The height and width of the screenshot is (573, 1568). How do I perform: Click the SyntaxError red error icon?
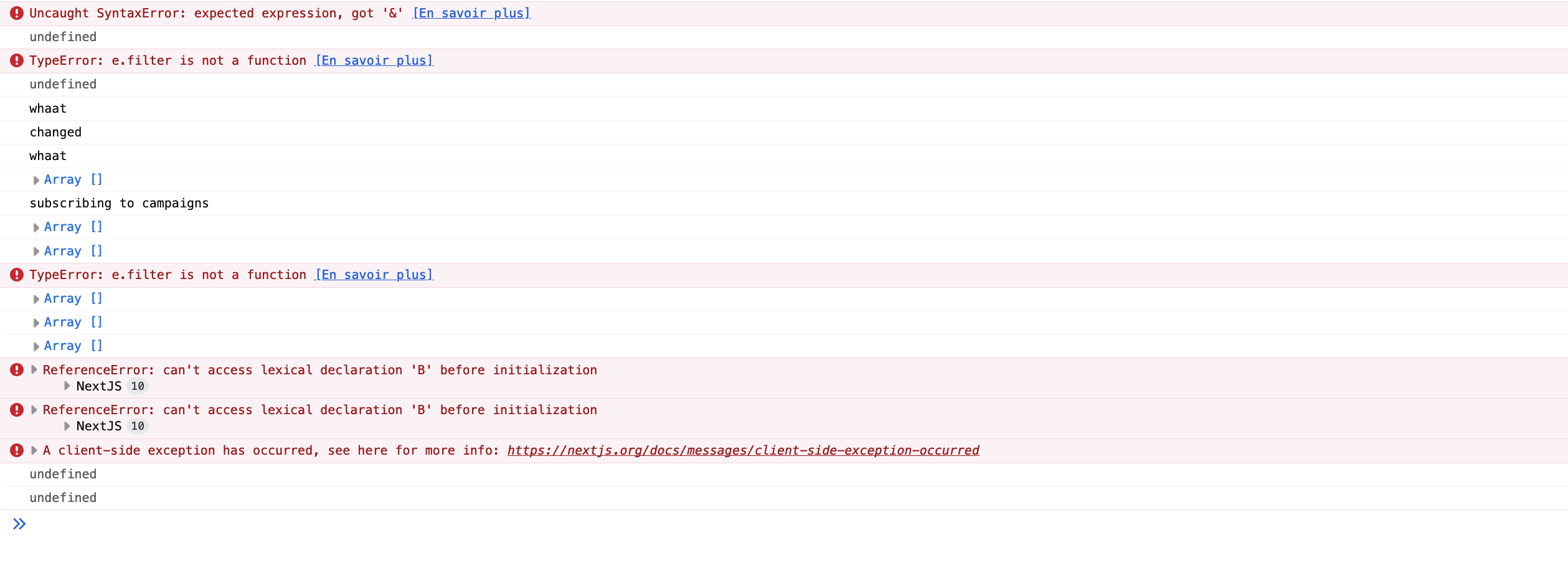pos(17,13)
